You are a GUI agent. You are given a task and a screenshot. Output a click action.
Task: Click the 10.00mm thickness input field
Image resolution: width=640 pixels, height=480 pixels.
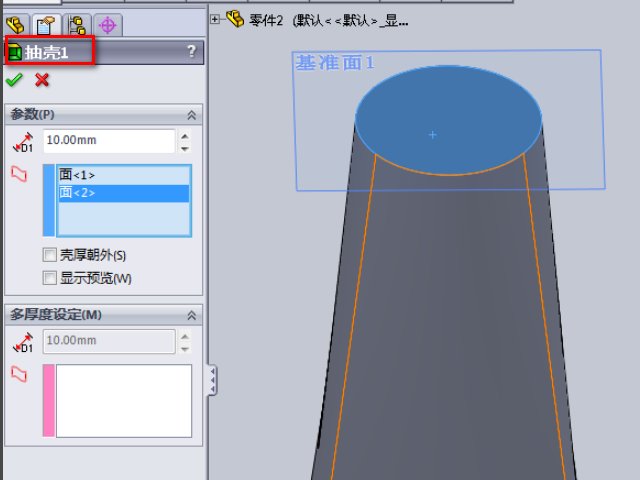pyautogui.click(x=108, y=141)
